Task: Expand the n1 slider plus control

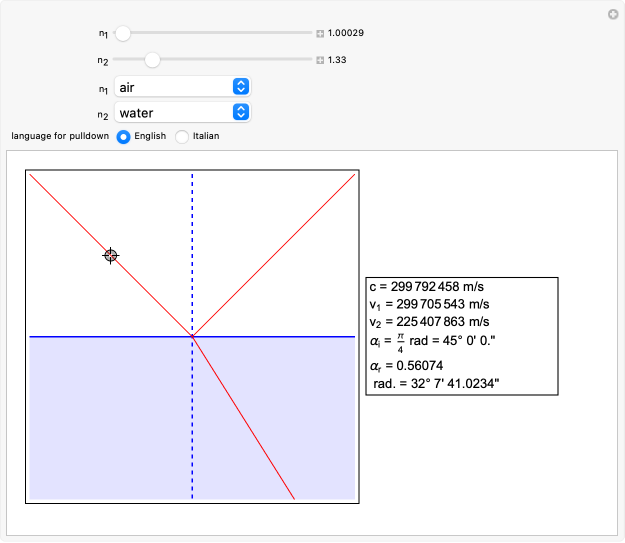Action: [320, 33]
